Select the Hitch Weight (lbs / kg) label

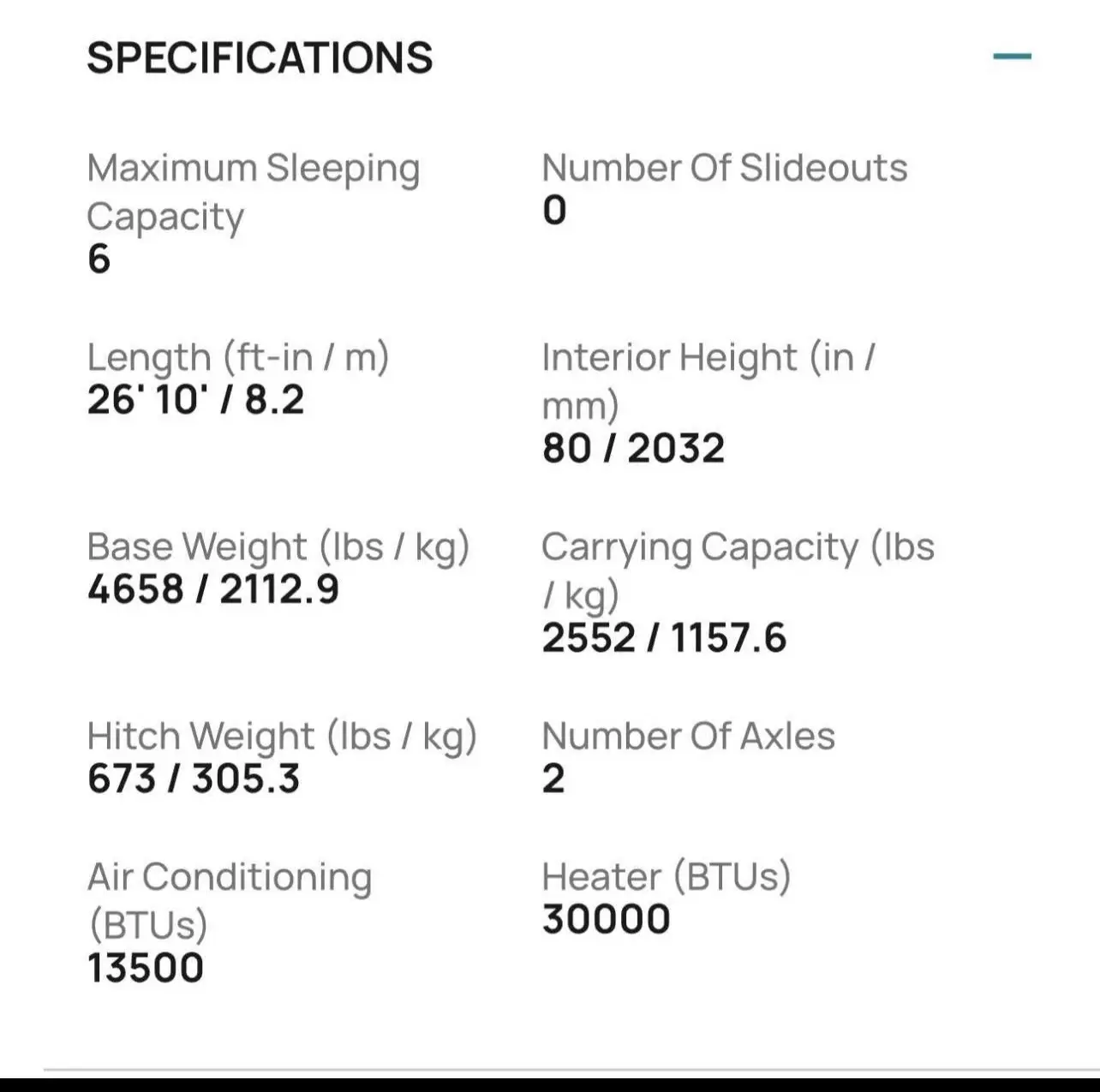(x=282, y=737)
